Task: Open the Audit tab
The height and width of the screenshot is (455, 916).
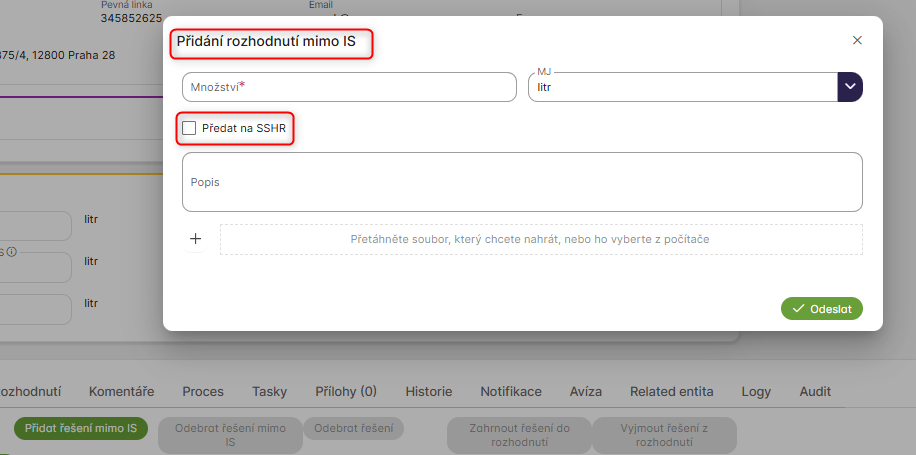Action: click(x=815, y=392)
